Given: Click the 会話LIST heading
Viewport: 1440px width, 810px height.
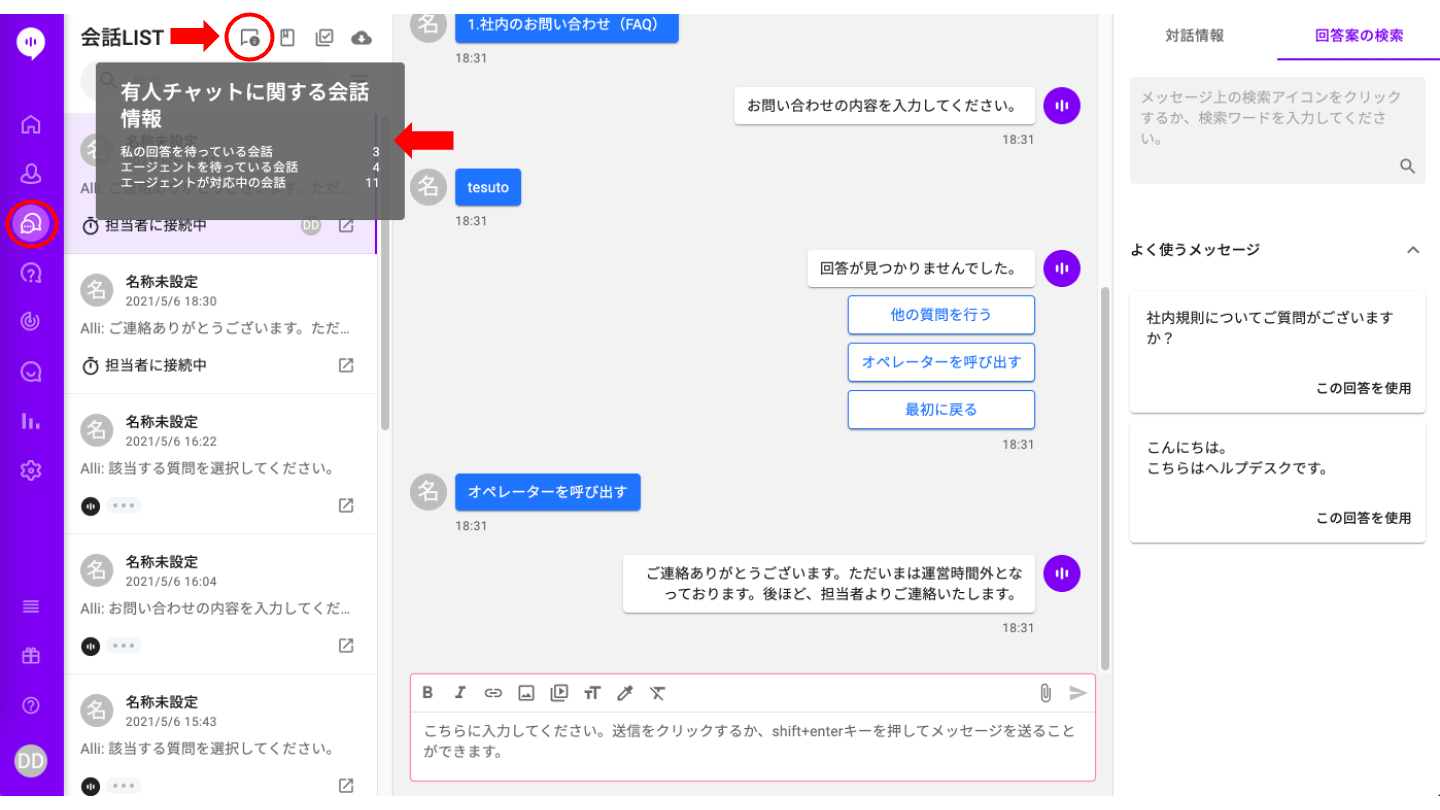Looking at the screenshot, I should 122,38.
